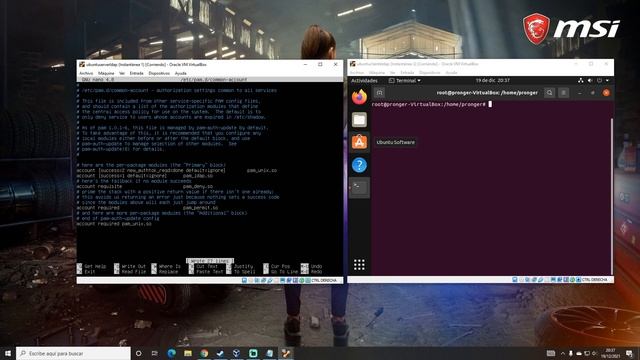
Task: Open the terminal hamburger menu button
Action: coord(564,93)
